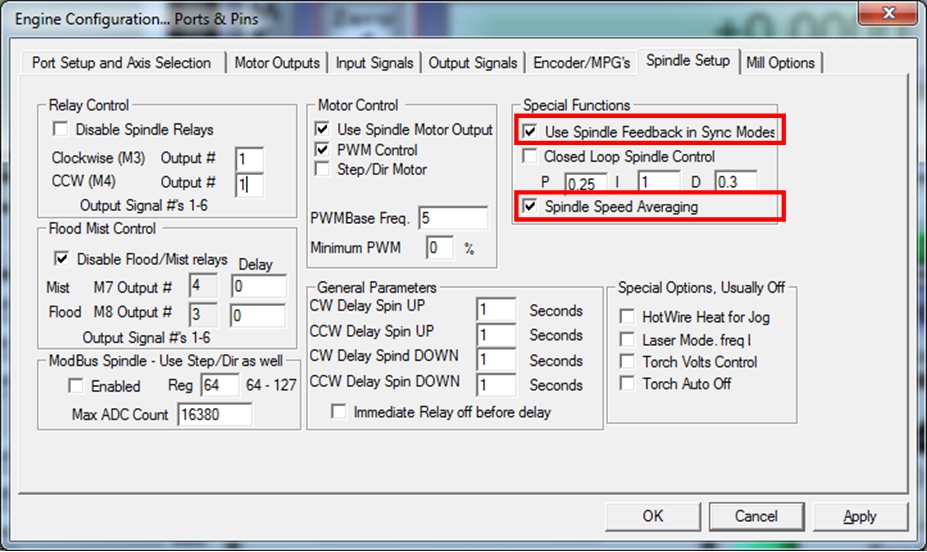Enable Disable Spindle Relays checkbox
Screen dimensions: 927x552
click(x=61, y=129)
